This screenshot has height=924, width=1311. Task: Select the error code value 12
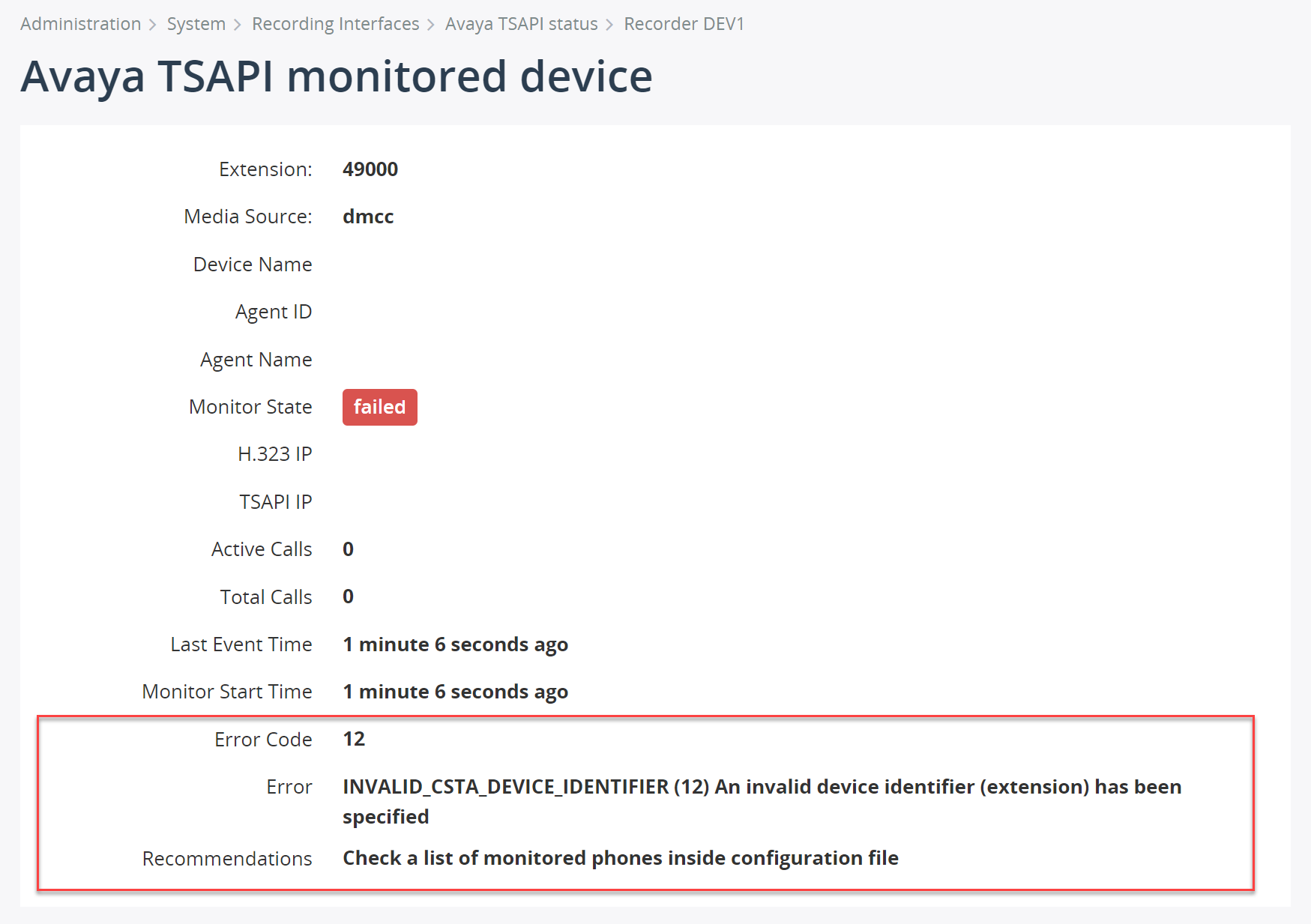click(354, 739)
